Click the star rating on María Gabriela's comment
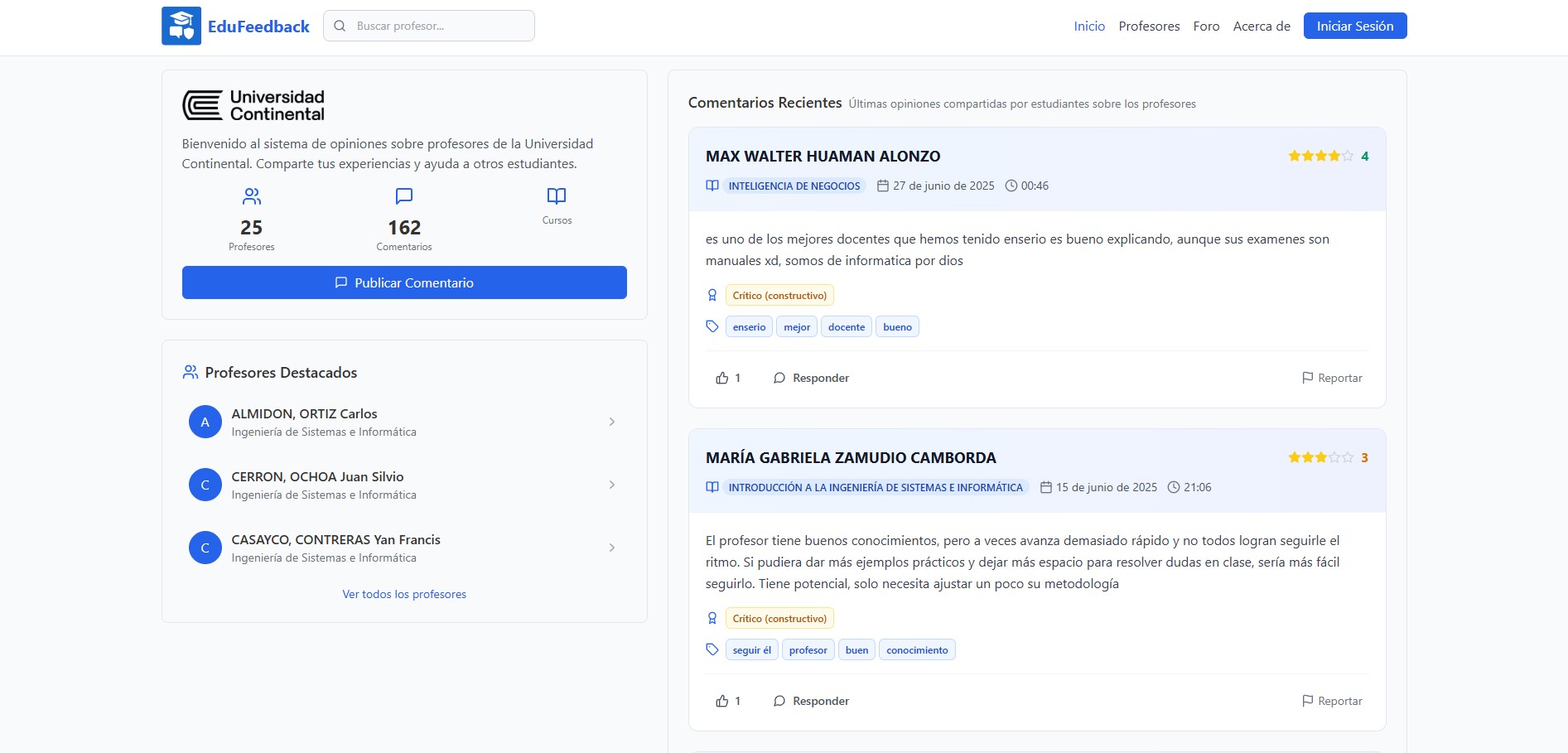 point(1321,457)
